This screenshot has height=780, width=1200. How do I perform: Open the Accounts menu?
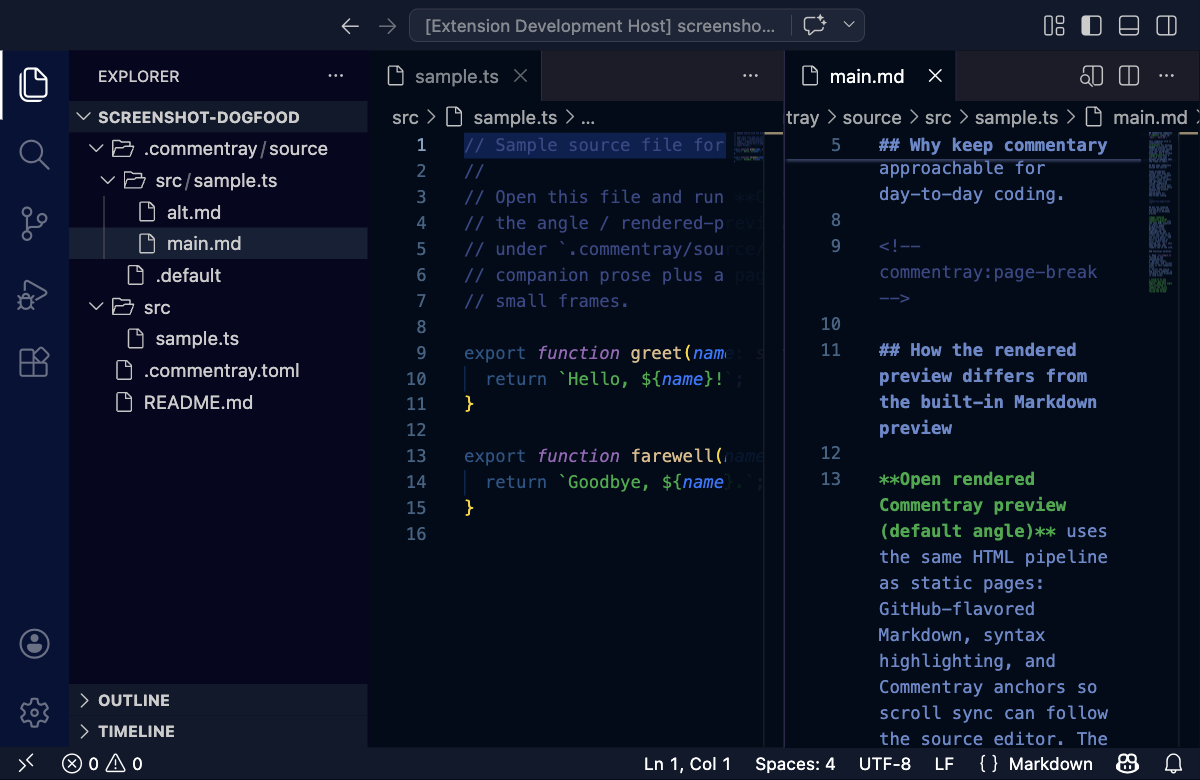point(34,643)
